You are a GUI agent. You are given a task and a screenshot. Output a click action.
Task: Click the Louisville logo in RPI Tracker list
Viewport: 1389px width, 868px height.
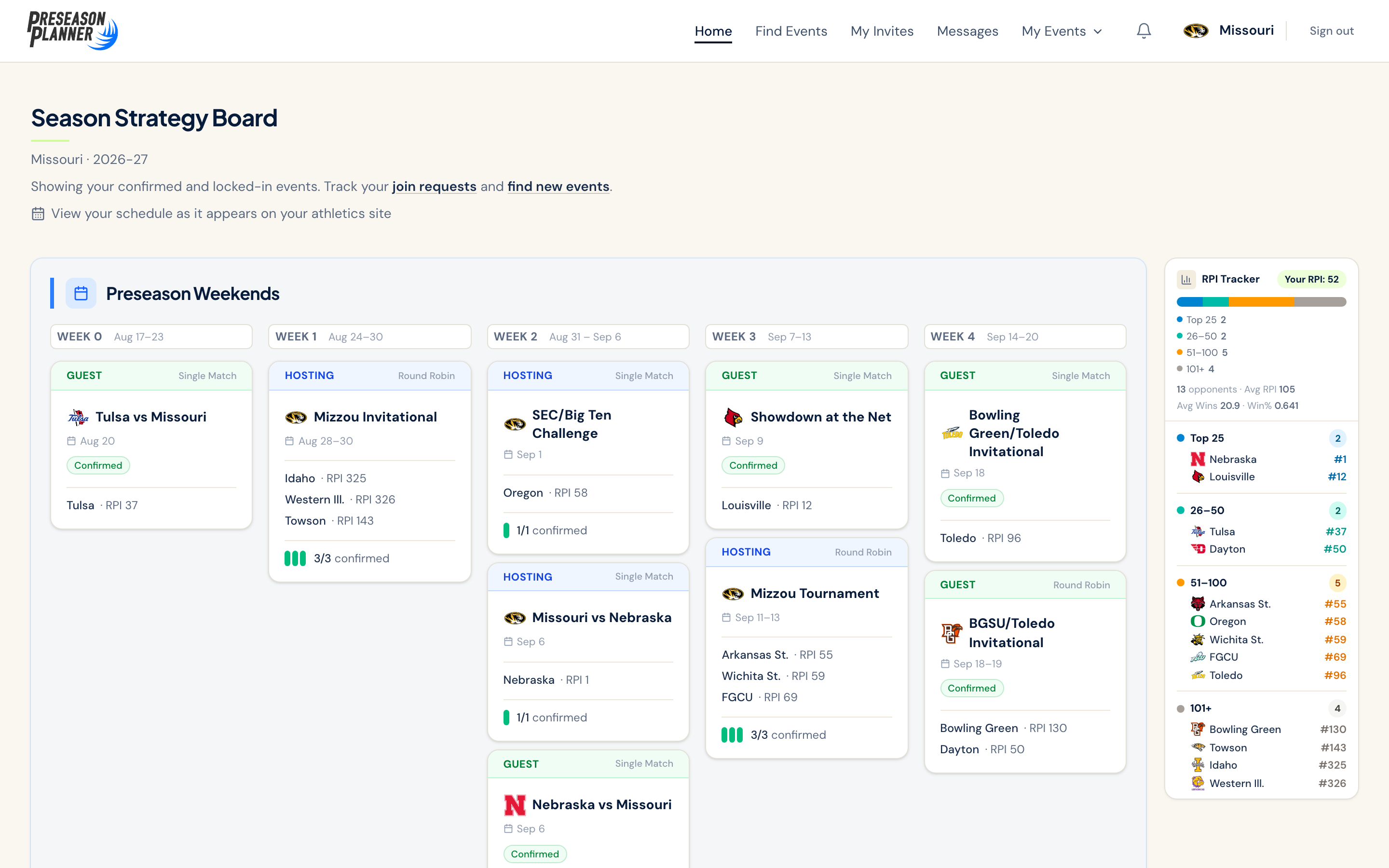(1198, 476)
